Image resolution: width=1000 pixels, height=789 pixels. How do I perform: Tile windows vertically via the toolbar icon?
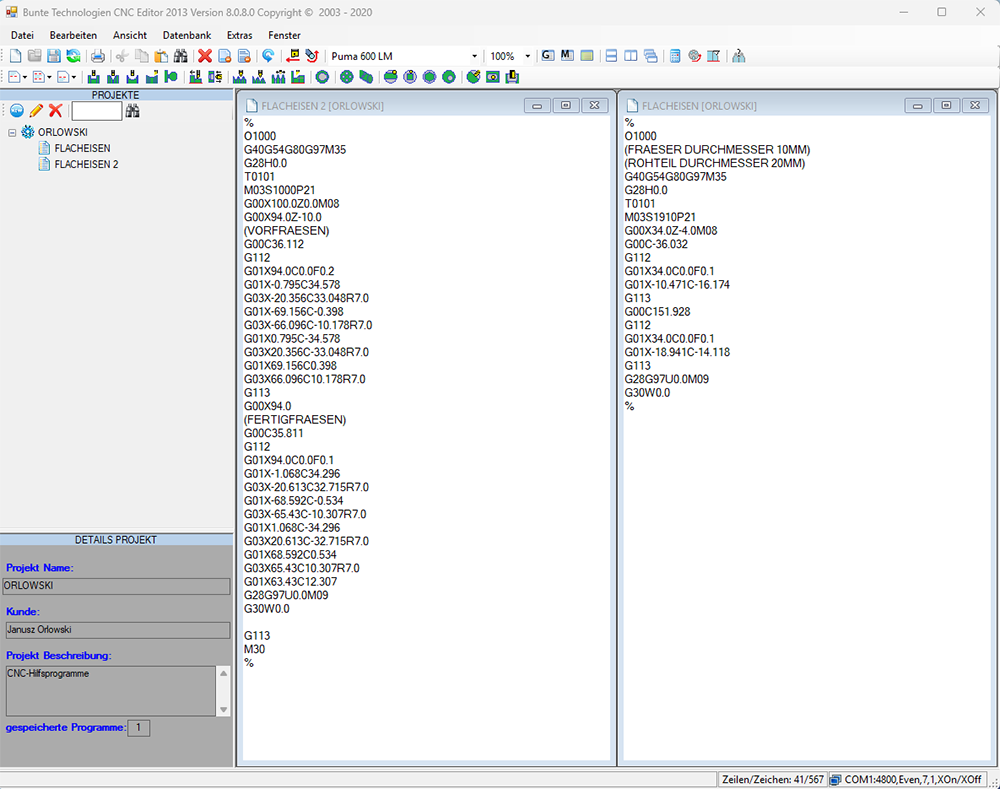point(631,56)
